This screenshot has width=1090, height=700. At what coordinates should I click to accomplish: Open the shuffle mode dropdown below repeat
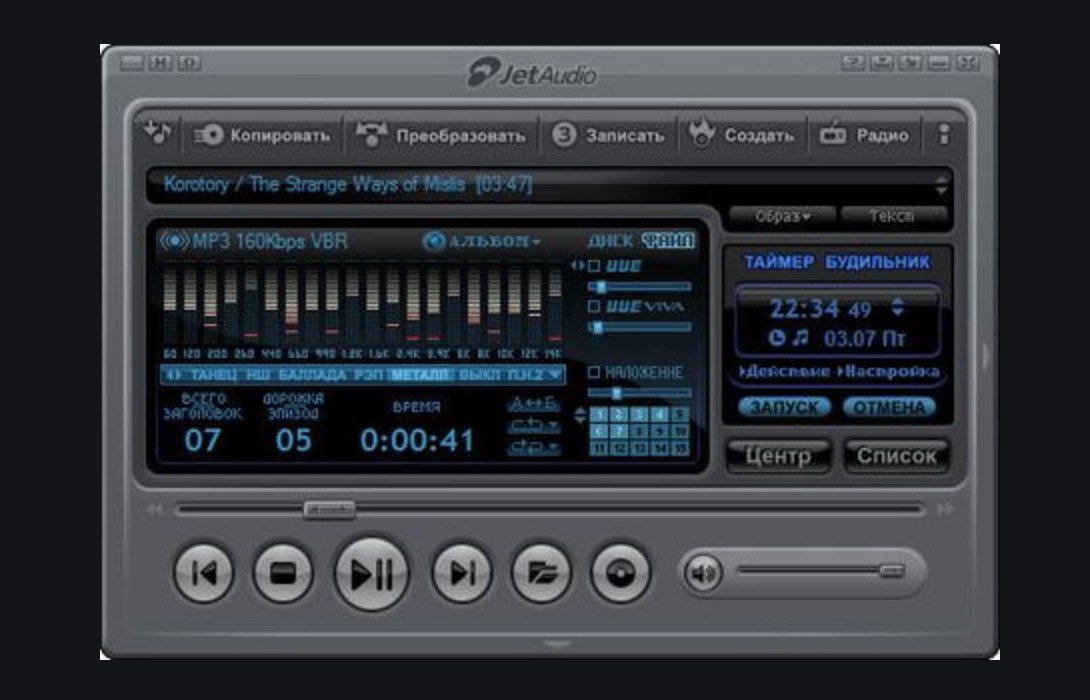click(533, 447)
